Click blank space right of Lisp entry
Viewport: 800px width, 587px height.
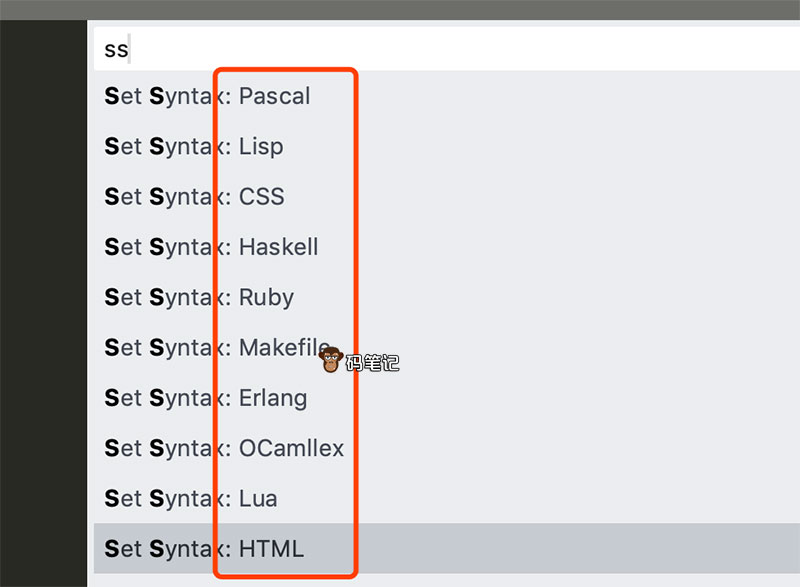550,146
